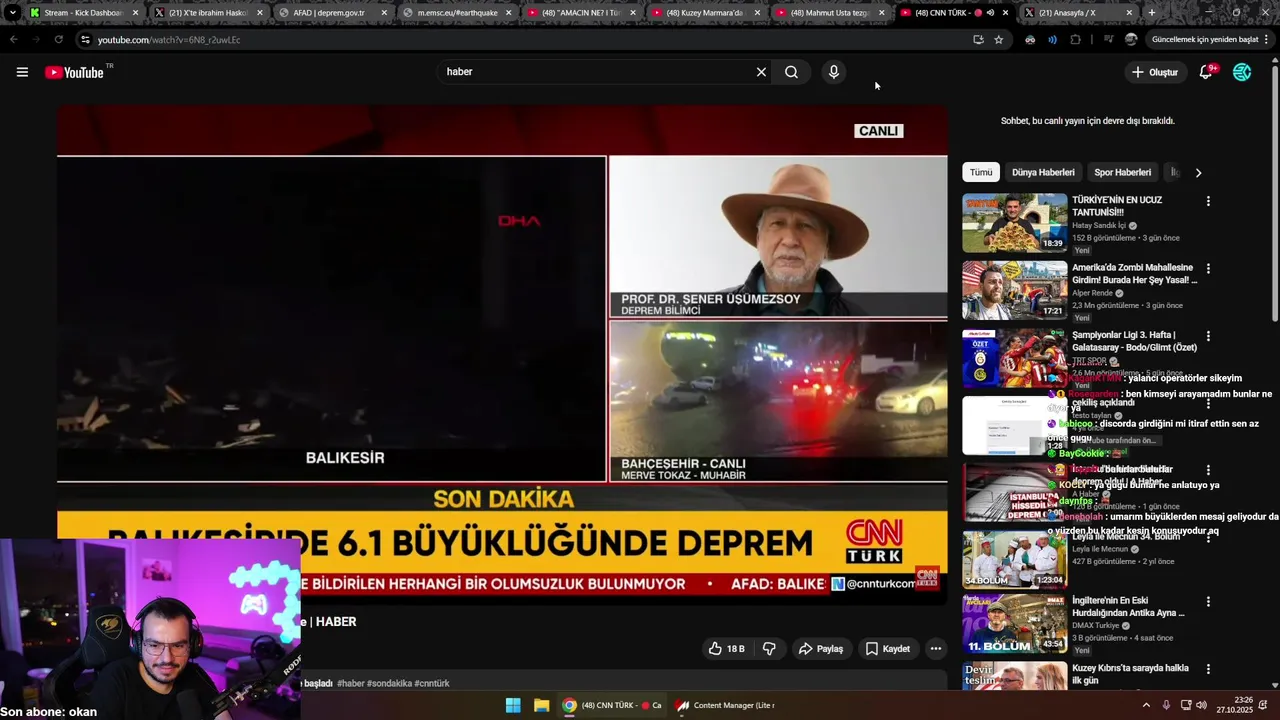Run search with the magnifier button
Screen dimensions: 1280x720
791,72
